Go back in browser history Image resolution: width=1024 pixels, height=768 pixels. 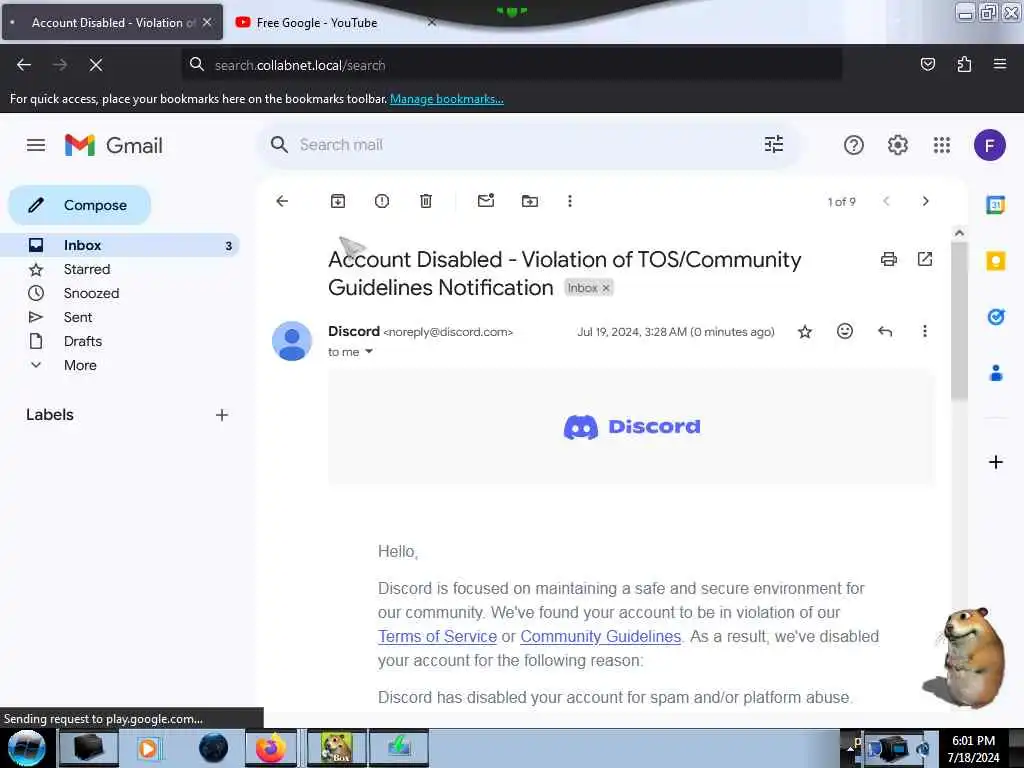pos(24,65)
